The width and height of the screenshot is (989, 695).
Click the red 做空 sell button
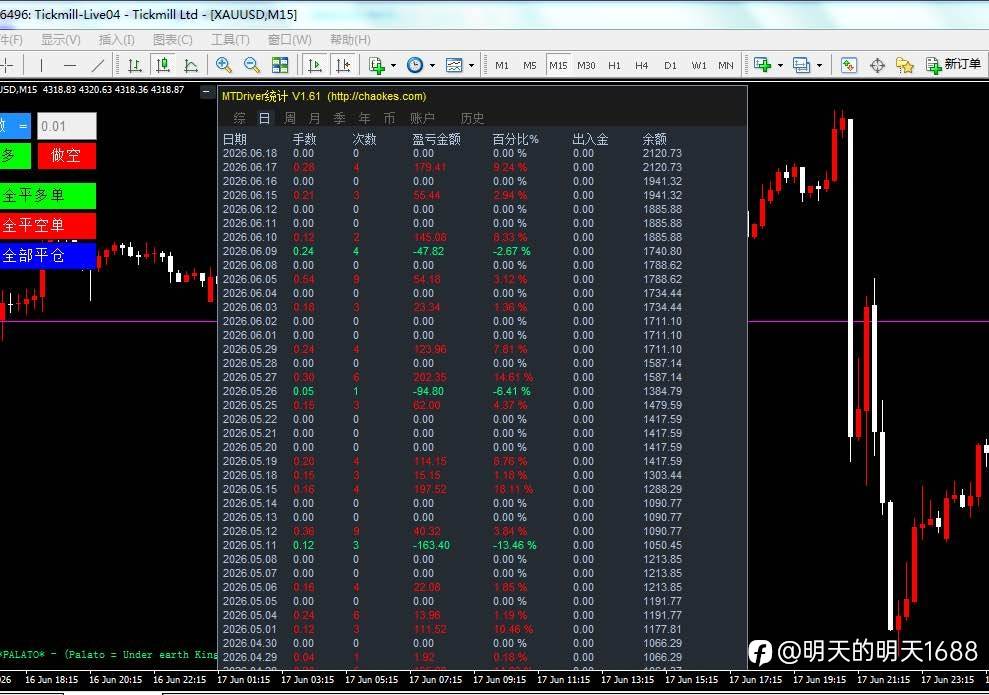(x=66, y=156)
